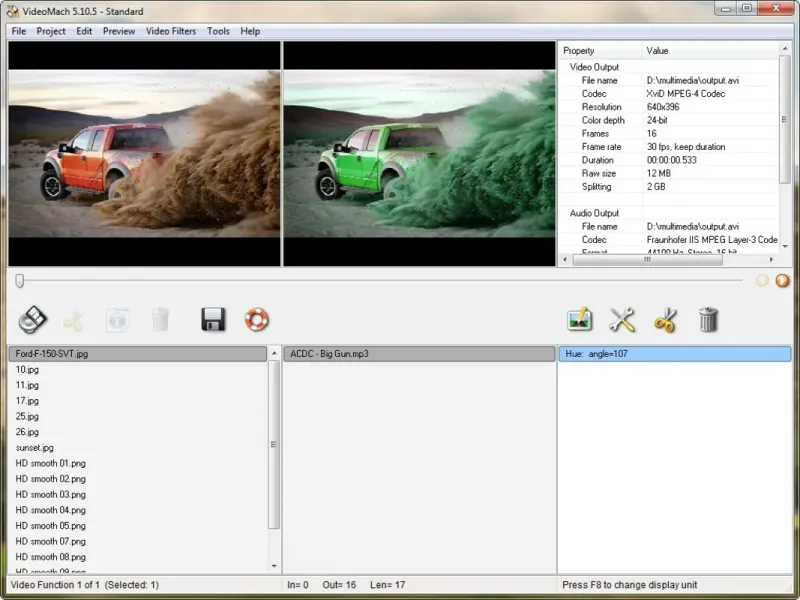Screen dimensions: 800x600
Task: Click the add video filter picture icon
Action: (579, 319)
